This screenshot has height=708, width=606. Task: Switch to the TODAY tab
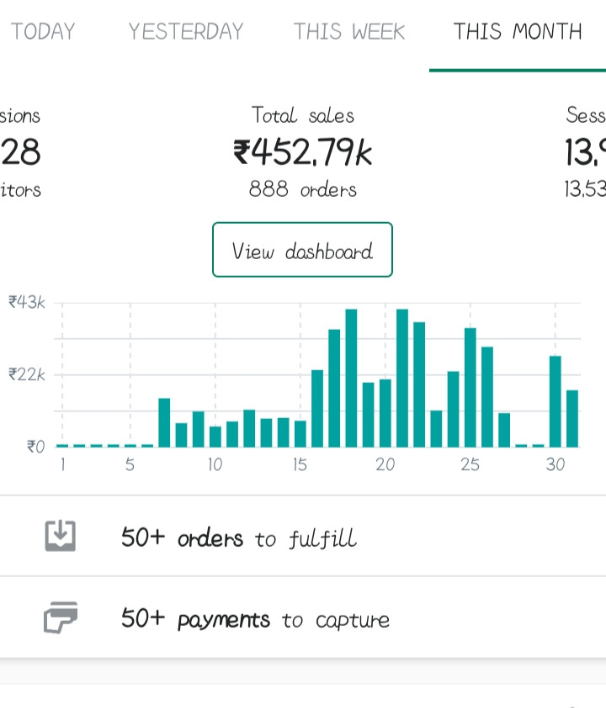coord(42,32)
